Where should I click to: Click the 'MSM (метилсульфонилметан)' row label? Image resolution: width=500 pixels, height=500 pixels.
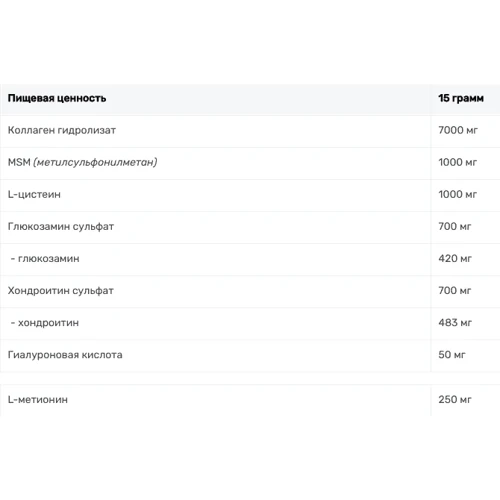[82, 162]
